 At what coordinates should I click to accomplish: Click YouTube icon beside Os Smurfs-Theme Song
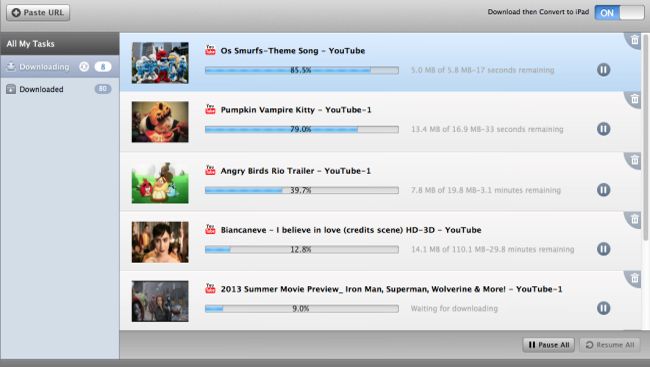pyautogui.click(x=211, y=50)
